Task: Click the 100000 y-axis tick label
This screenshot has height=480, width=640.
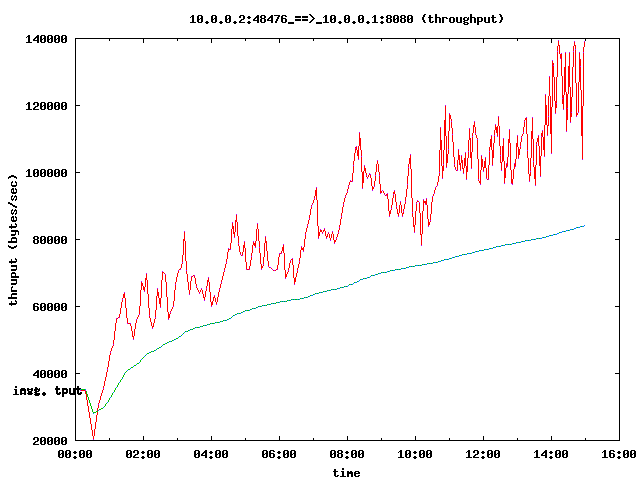Action: [x=46, y=173]
